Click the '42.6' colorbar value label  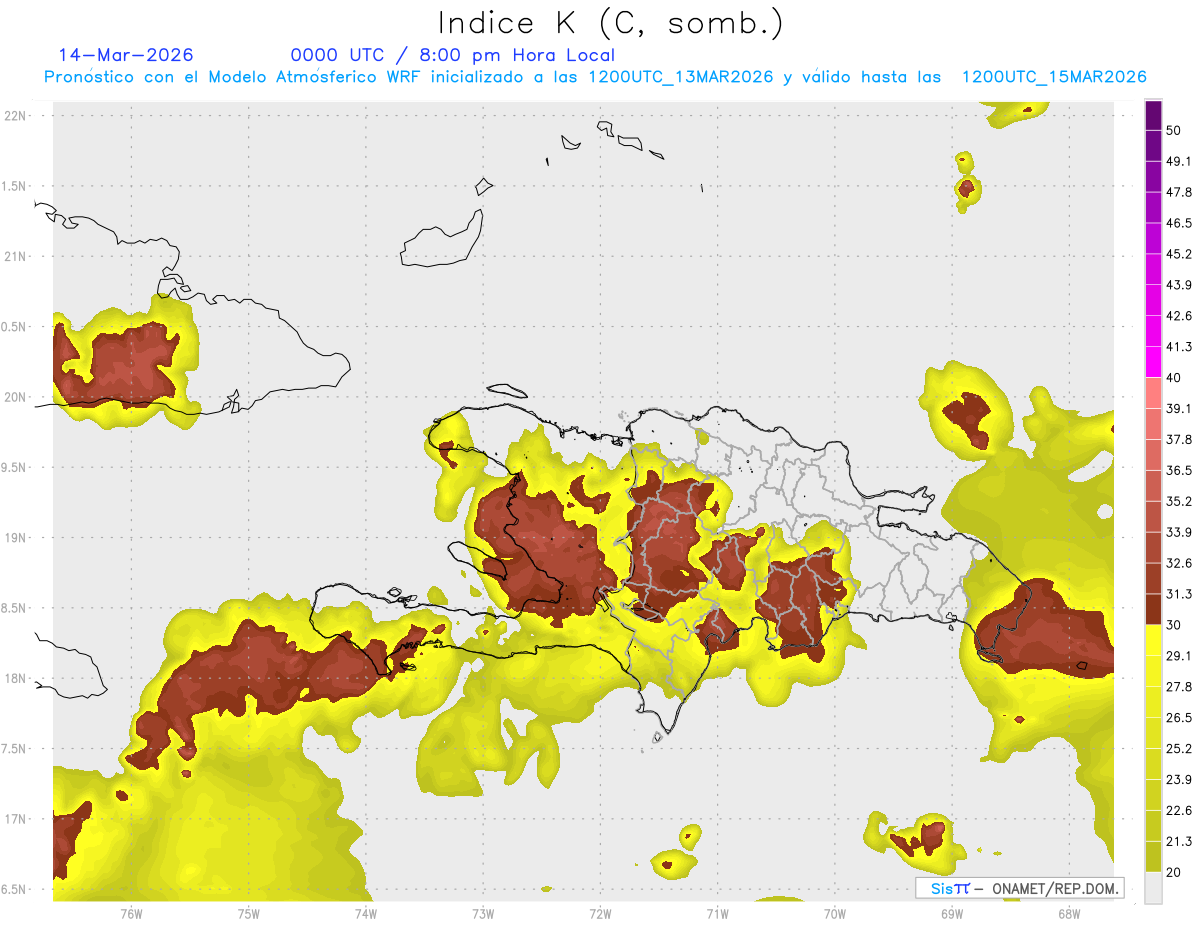click(1179, 316)
